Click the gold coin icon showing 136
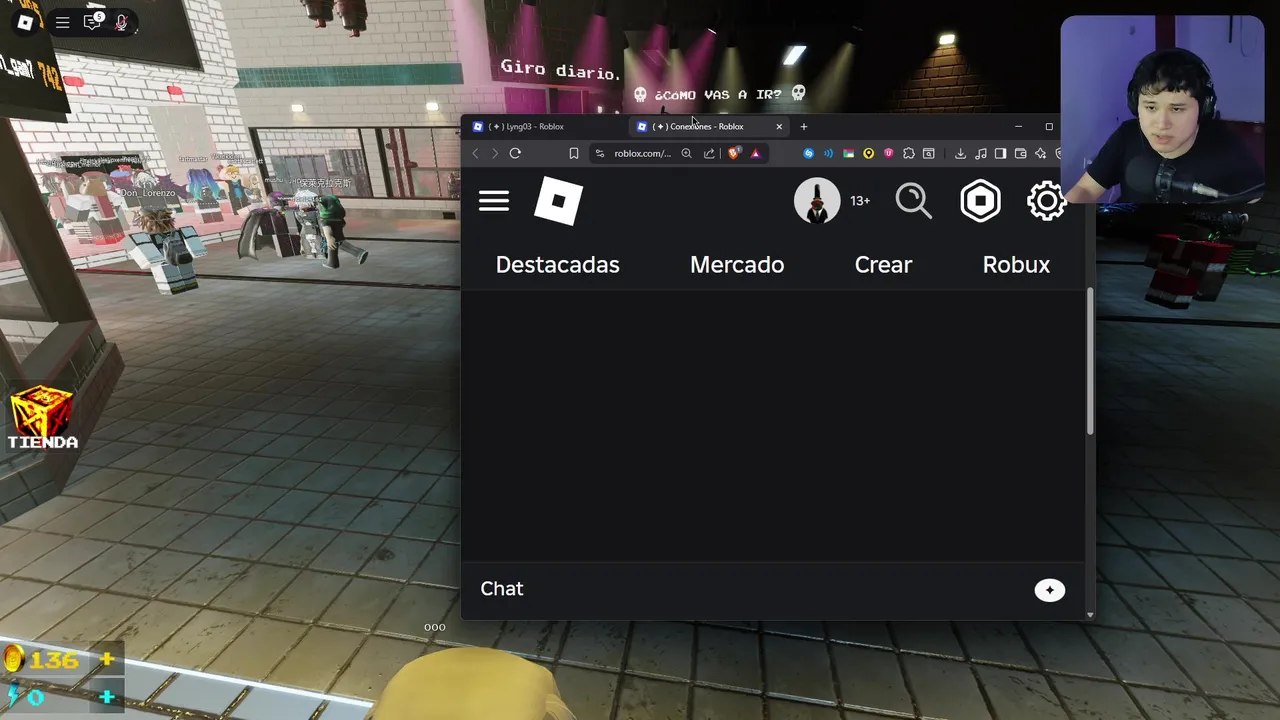Screen dimensions: 1280x720 click(13, 659)
